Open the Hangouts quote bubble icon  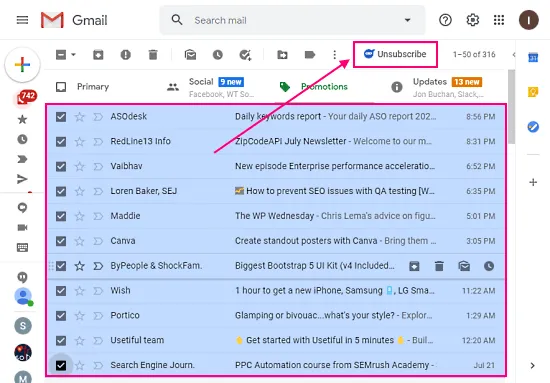point(22,277)
